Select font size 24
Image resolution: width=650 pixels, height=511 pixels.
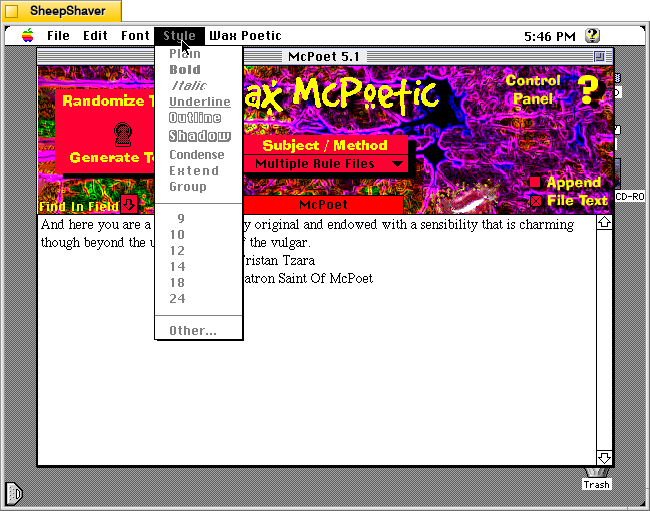[x=199, y=299]
